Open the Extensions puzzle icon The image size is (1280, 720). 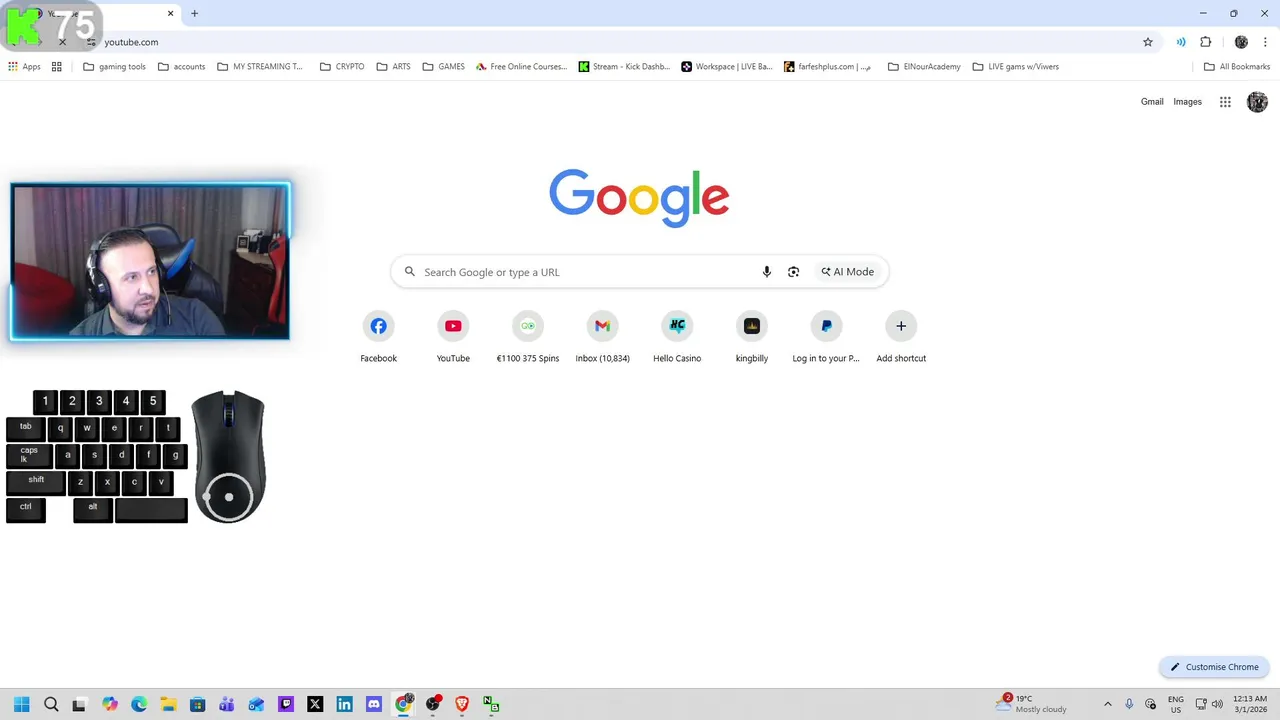(1206, 42)
